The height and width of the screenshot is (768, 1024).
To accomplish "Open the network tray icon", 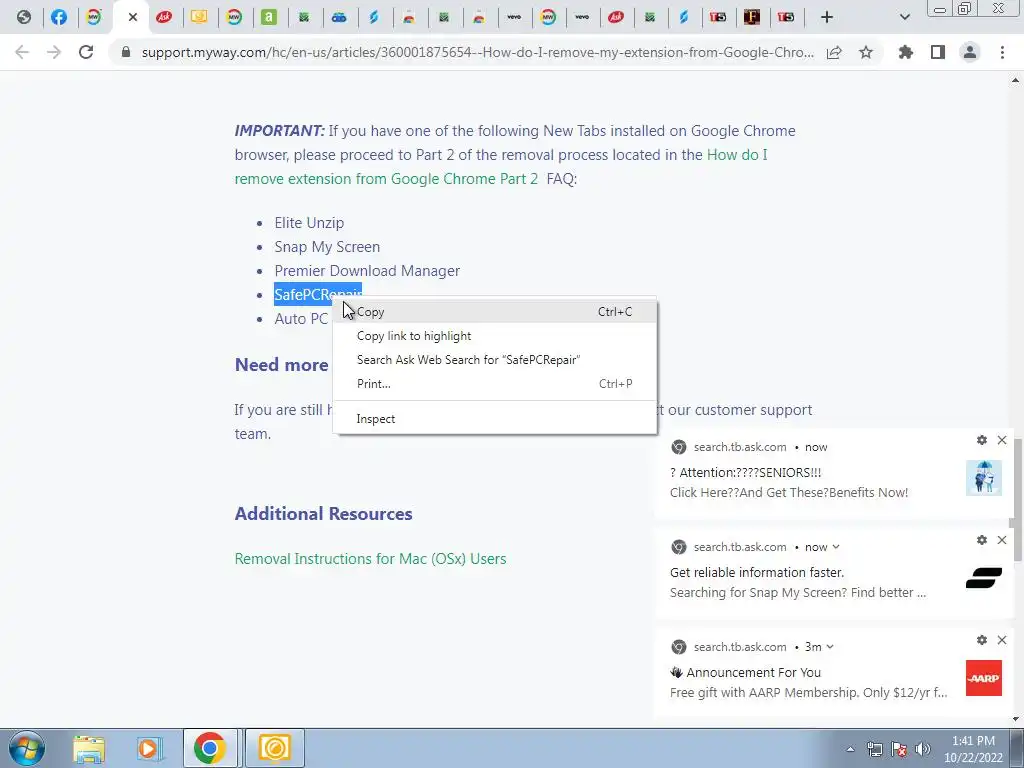I will click(874, 749).
